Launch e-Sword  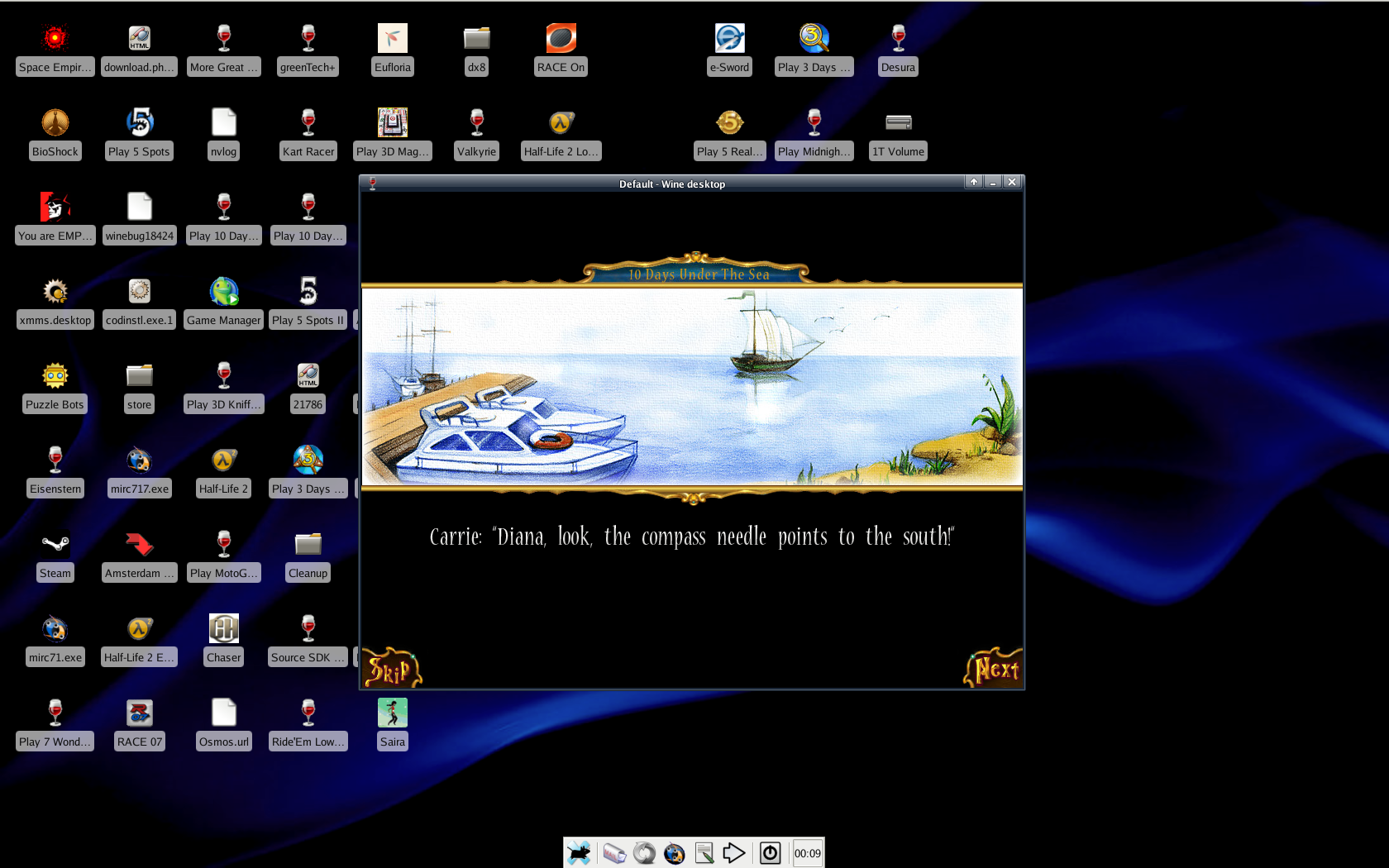click(729, 37)
